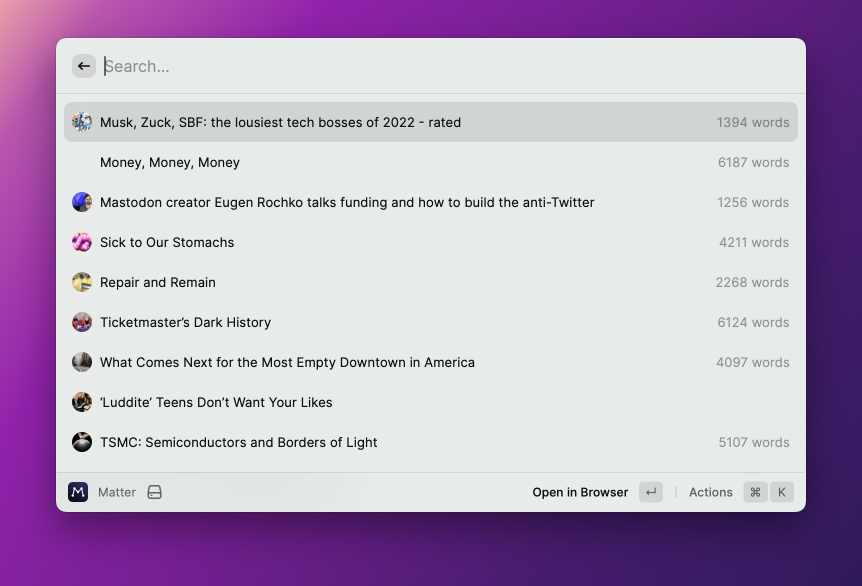Click the 1394 words count label
Image resolution: width=862 pixels, height=586 pixels.
coord(753,122)
